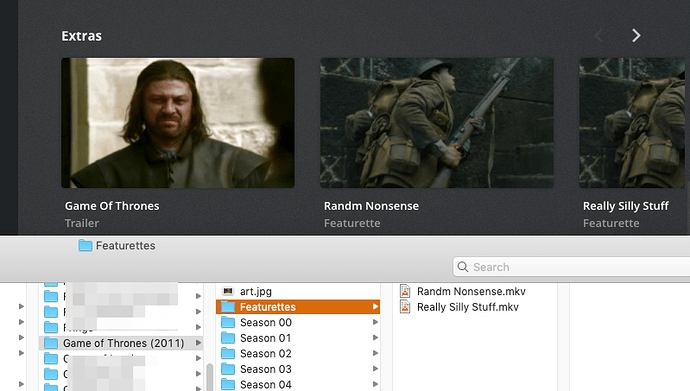Click the Game of Thrones (2011) folder icon
This screenshot has height=391, width=690.
[x=51, y=343]
